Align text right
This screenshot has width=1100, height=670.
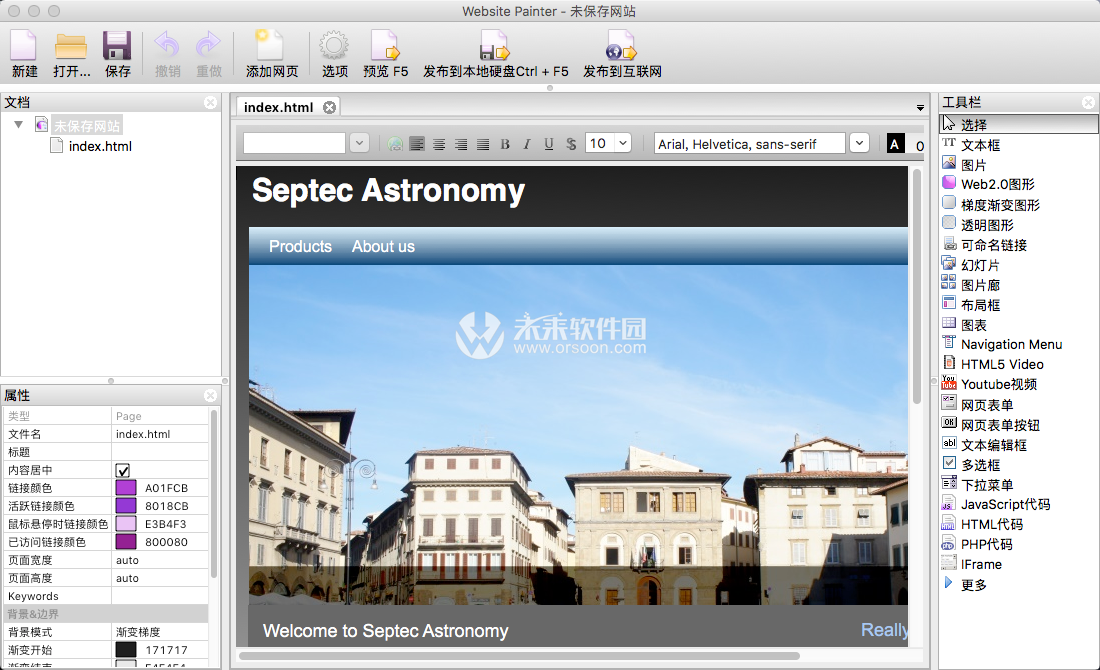461,144
